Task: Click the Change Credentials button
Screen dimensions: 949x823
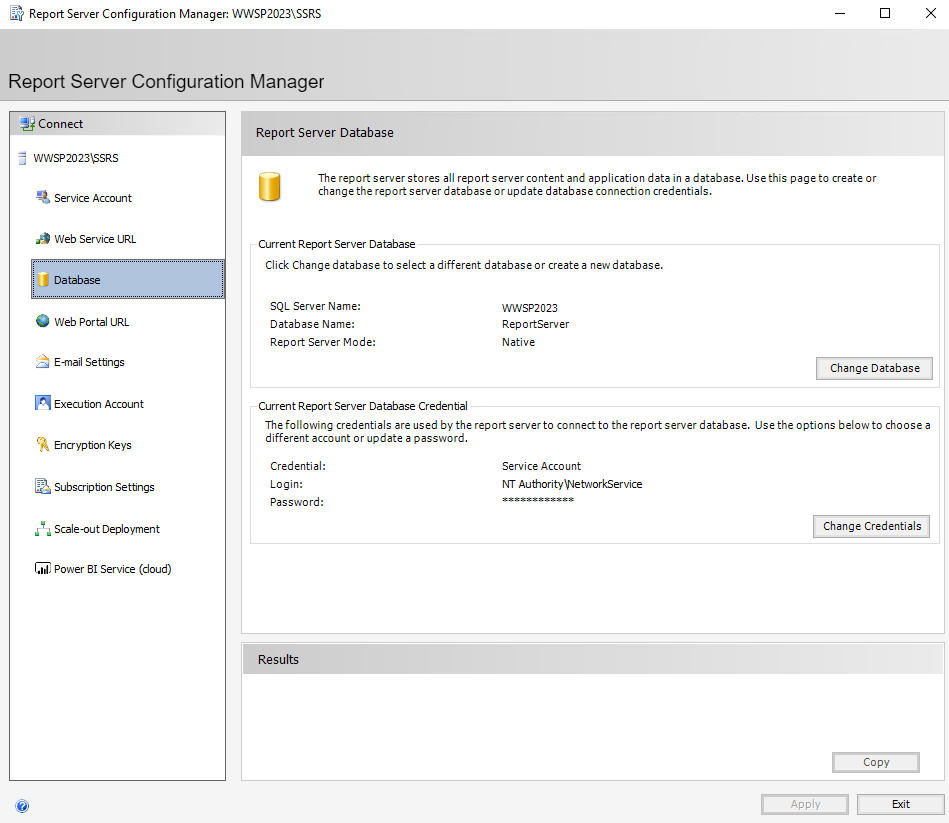Action: click(872, 526)
